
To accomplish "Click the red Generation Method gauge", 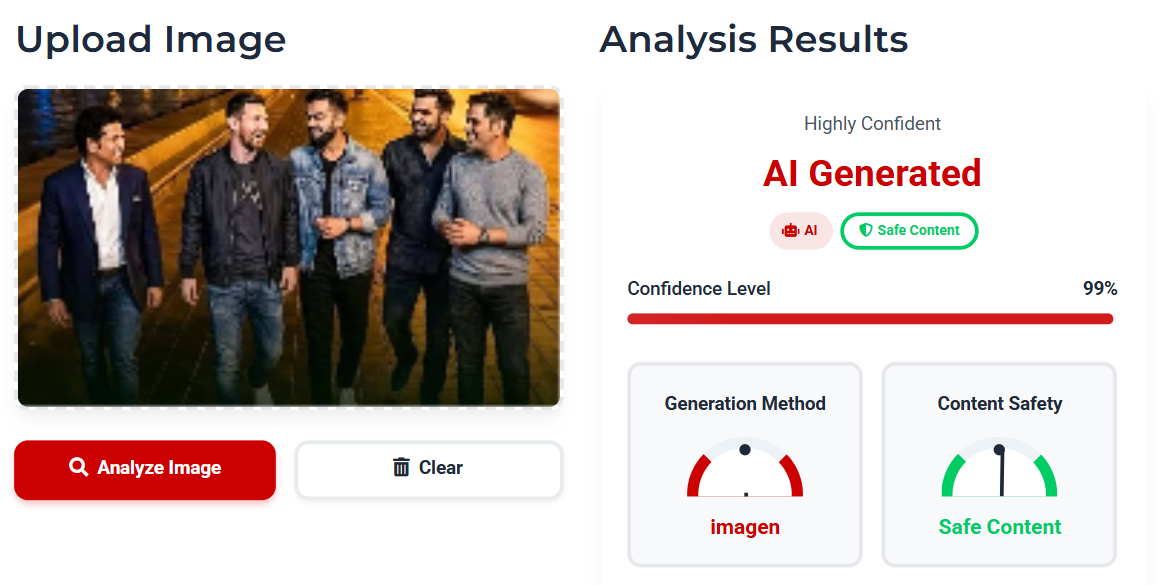I will (745, 470).
